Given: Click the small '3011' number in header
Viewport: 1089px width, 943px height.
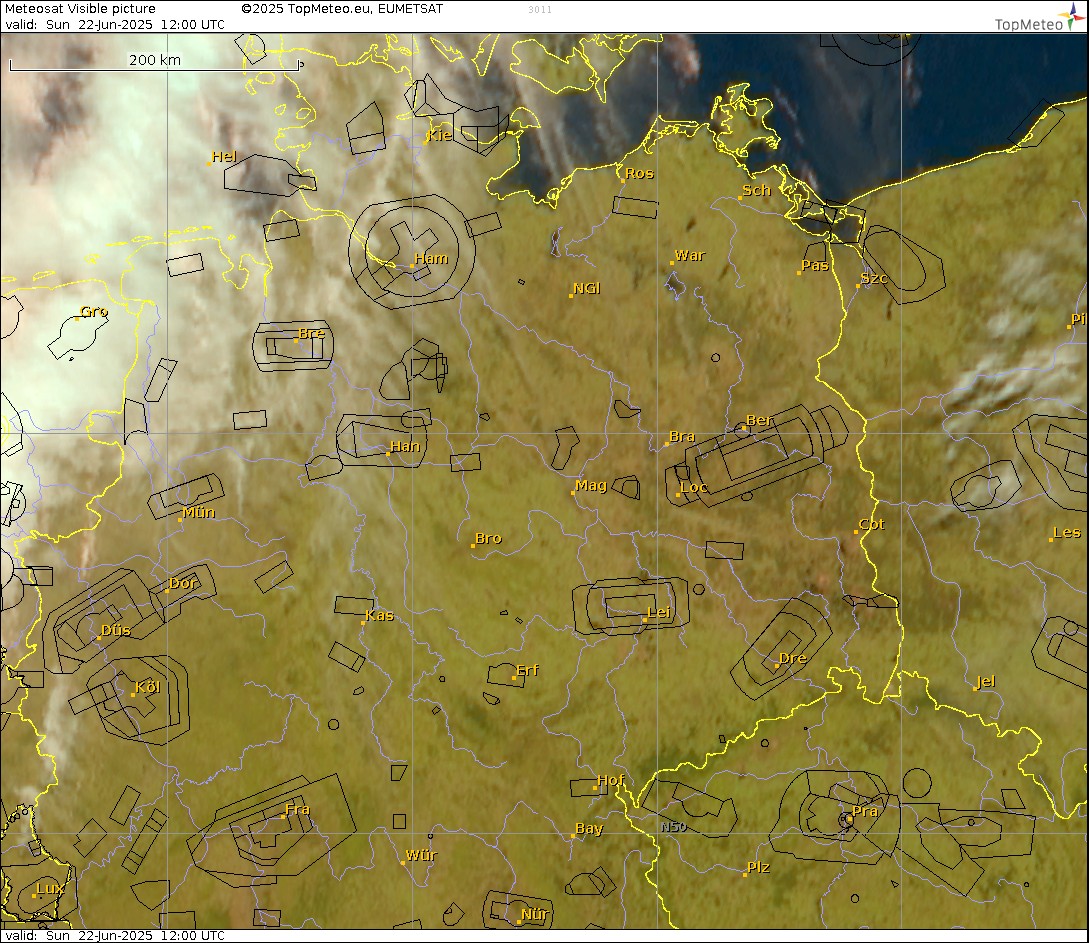Looking at the screenshot, I should [x=540, y=10].
